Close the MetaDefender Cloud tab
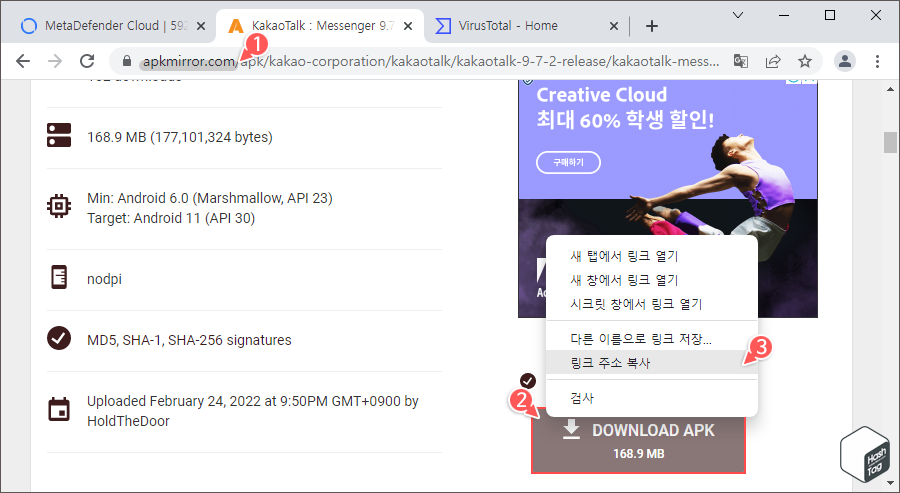Viewport: 900px width, 493px height. [201, 26]
